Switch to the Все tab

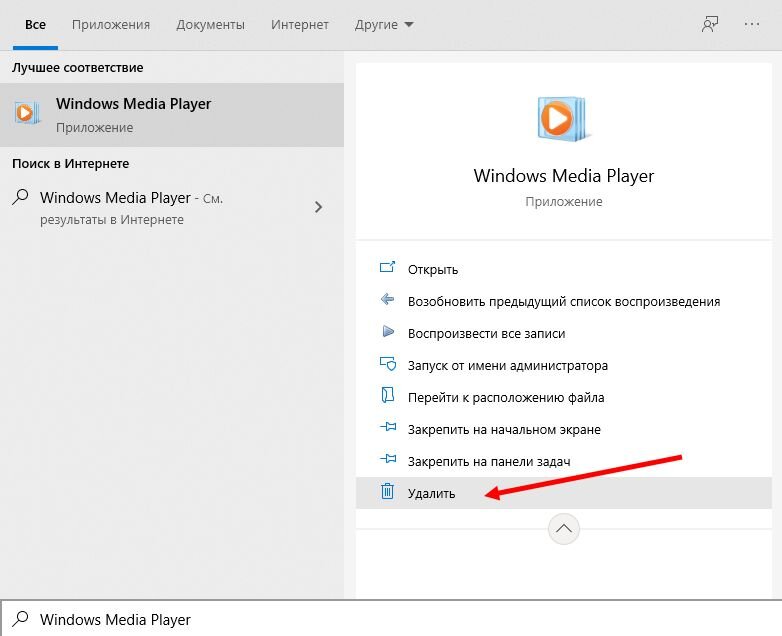(x=35, y=24)
